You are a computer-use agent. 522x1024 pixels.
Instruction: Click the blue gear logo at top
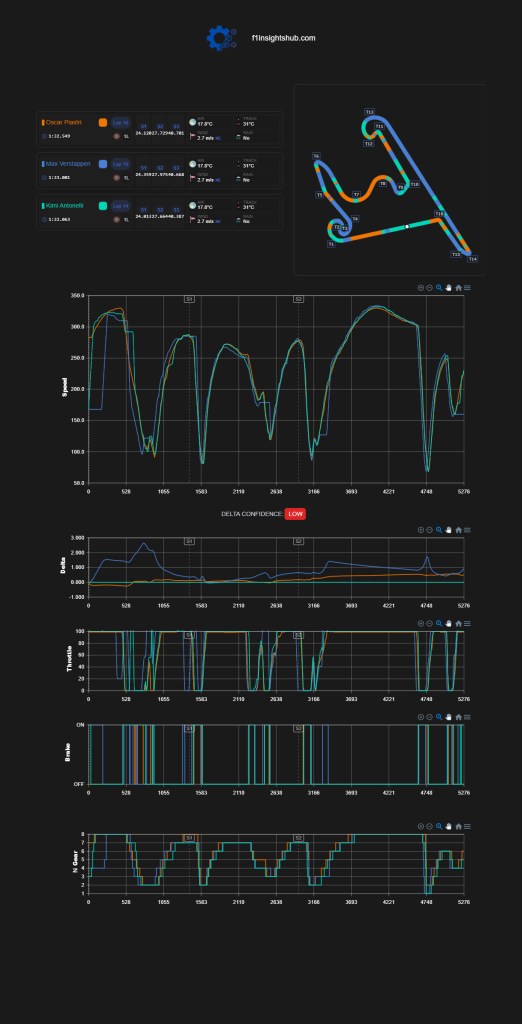click(221, 38)
